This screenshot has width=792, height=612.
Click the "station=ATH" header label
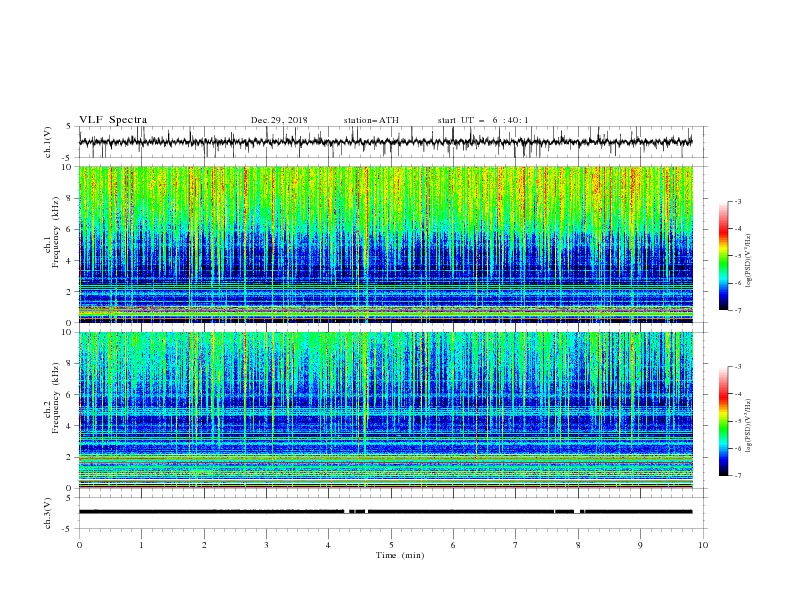coord(371,120)
